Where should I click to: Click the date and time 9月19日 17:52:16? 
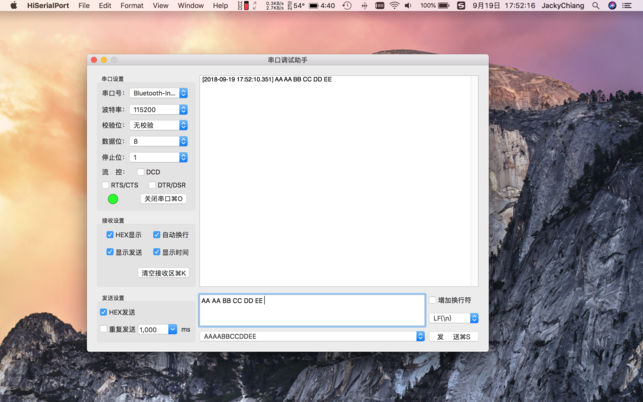coord(504,6)
